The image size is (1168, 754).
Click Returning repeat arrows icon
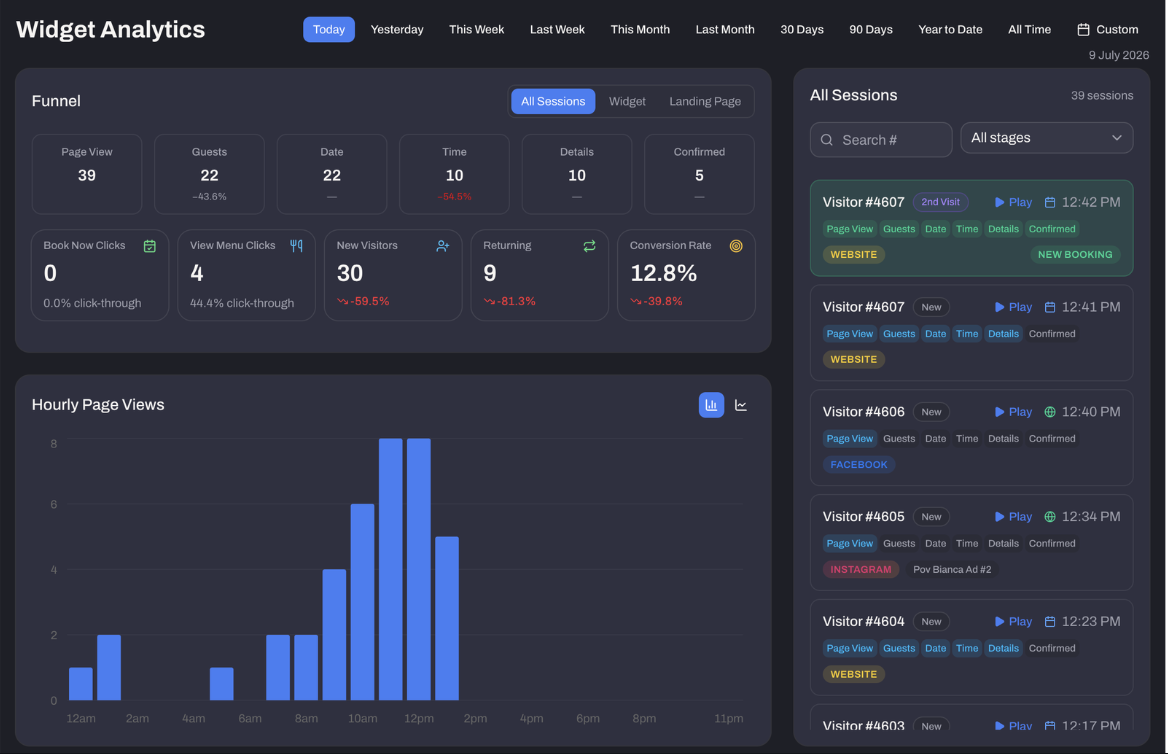coord(589,246)
